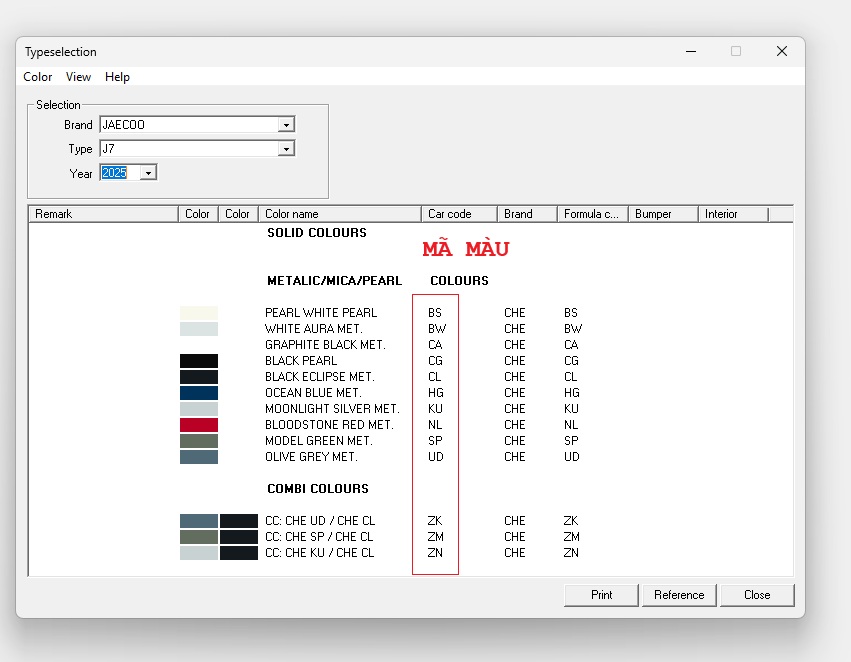Pick the Black Pearl color swatch
This screenshot has height=662, width=851.
(x=199, y=361)
